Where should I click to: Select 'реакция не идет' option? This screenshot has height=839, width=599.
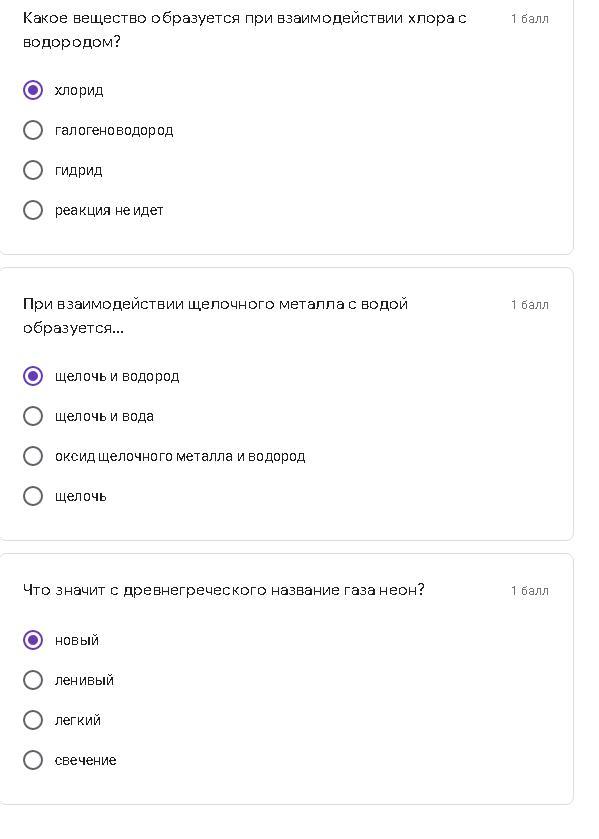point(33,210)
